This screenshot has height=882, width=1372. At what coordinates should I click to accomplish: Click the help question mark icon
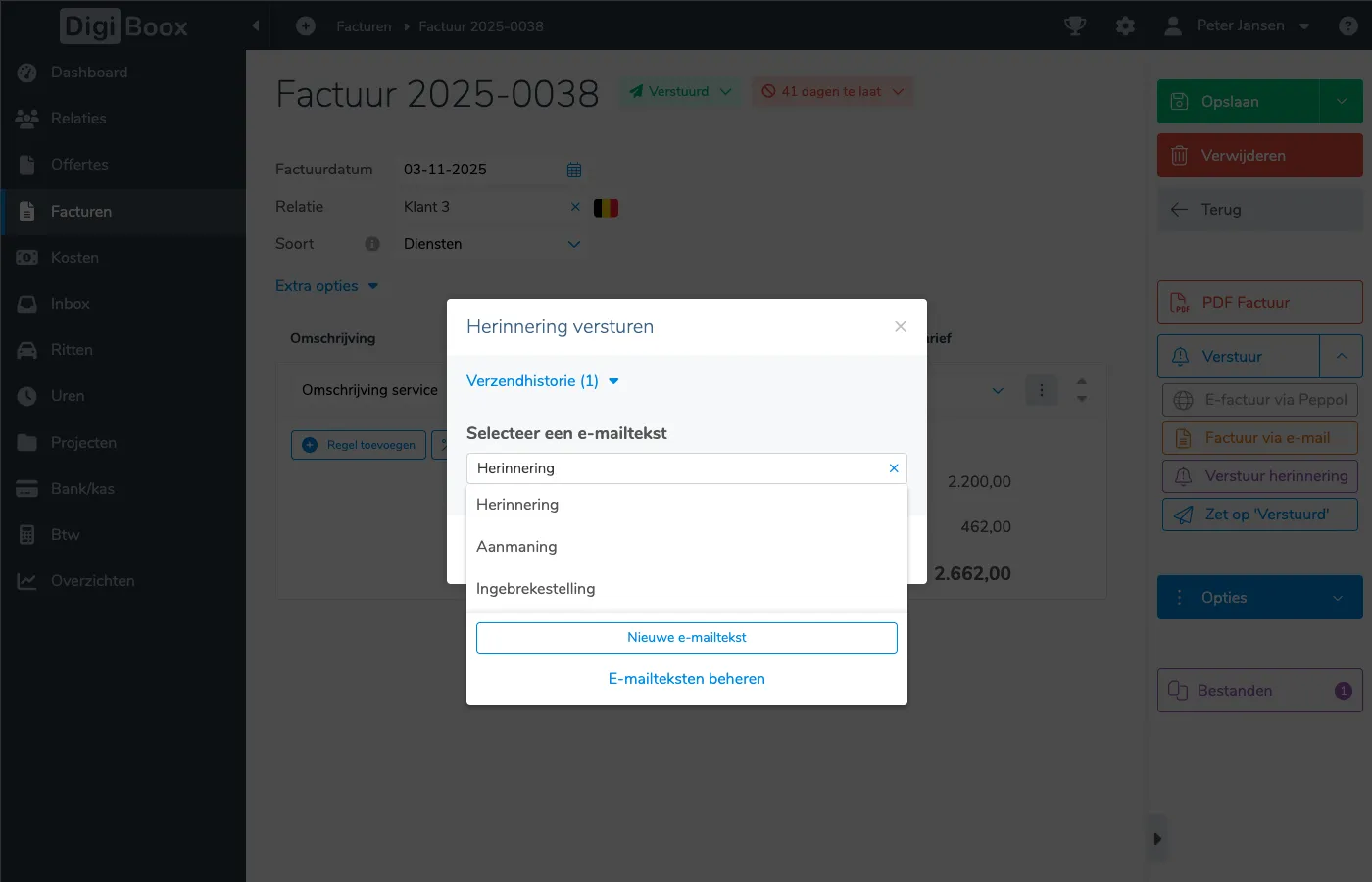(x=1347, y=26)
